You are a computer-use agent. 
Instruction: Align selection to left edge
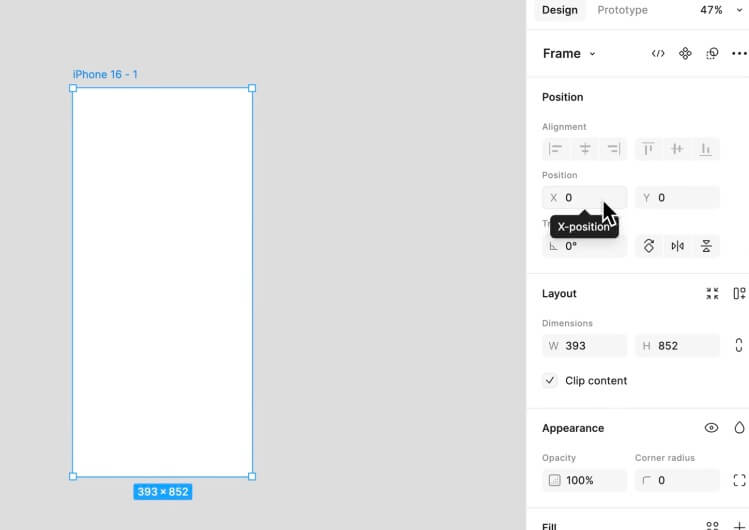[x=556, y=149]
